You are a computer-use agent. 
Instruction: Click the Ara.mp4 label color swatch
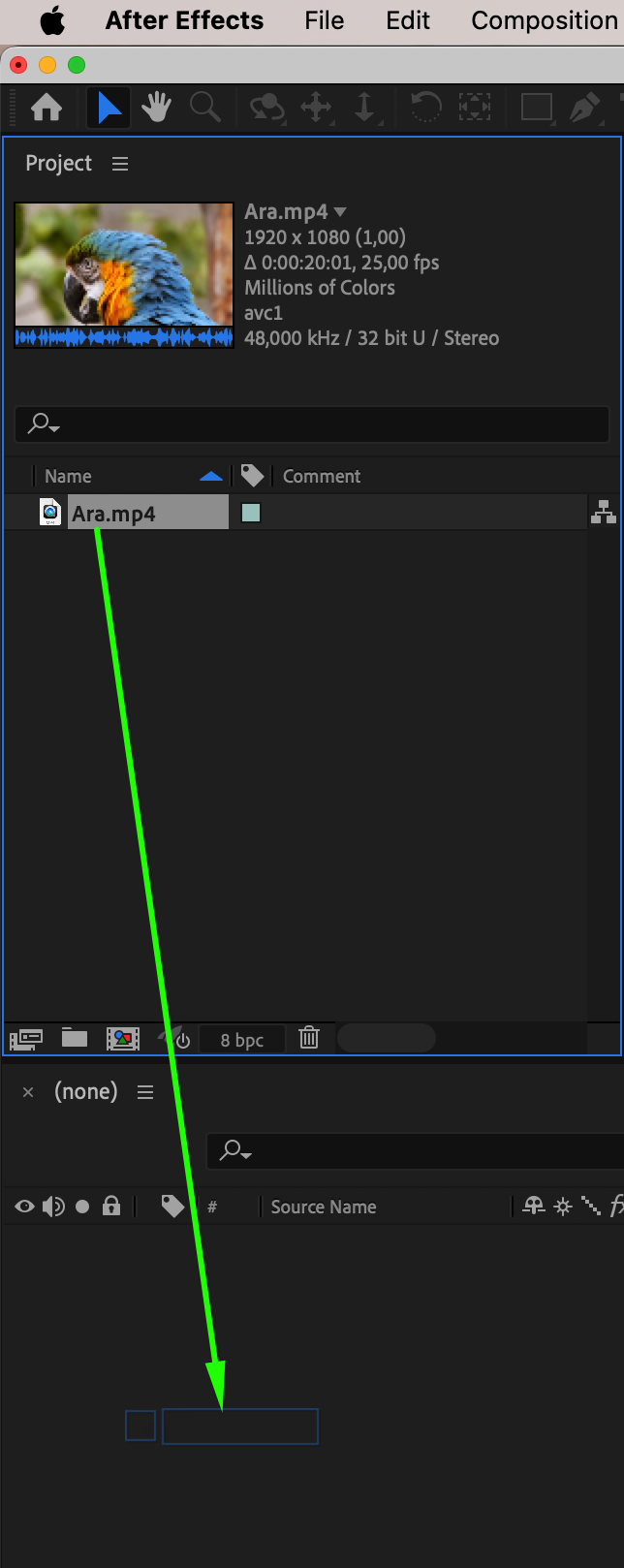251,513
